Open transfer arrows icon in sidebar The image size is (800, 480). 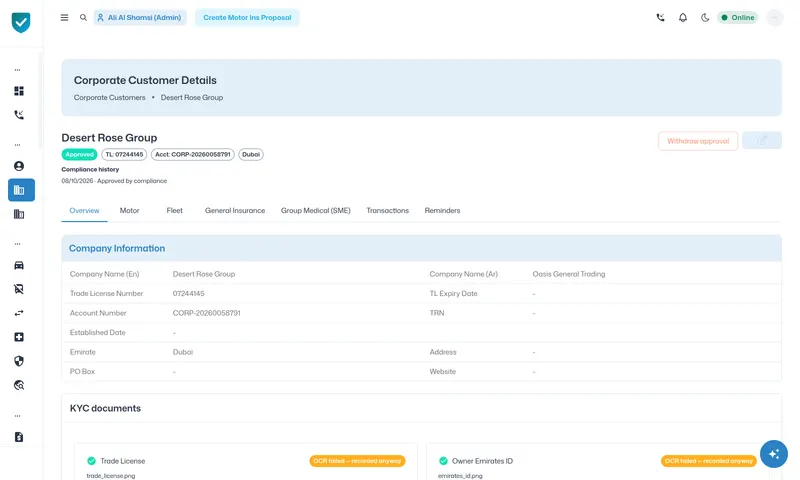point(19,313)
